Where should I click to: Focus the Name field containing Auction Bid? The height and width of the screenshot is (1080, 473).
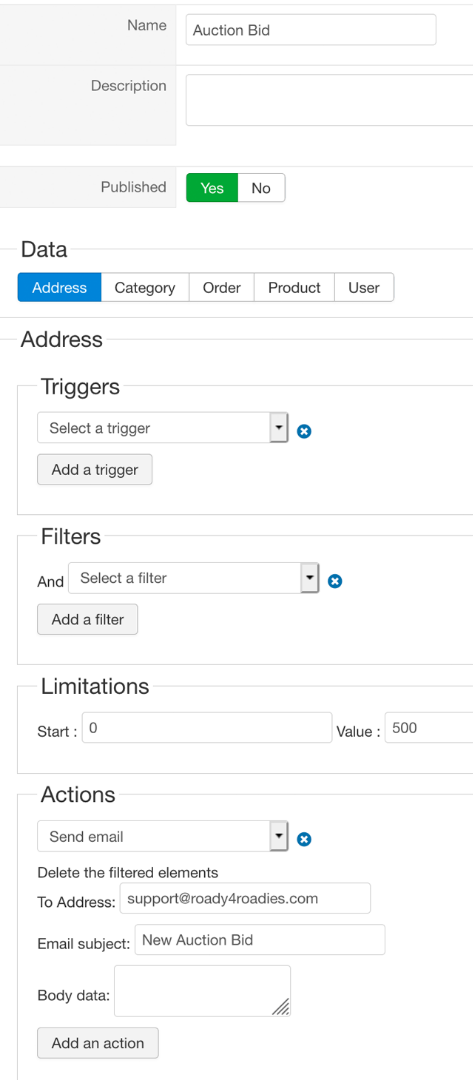coord(311,30)
